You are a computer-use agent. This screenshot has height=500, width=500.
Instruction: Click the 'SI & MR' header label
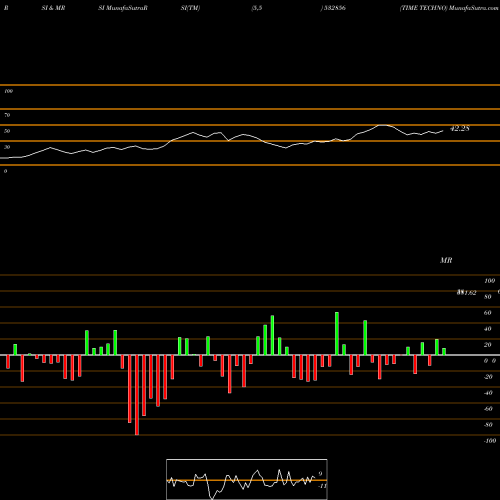click(53, 8)
